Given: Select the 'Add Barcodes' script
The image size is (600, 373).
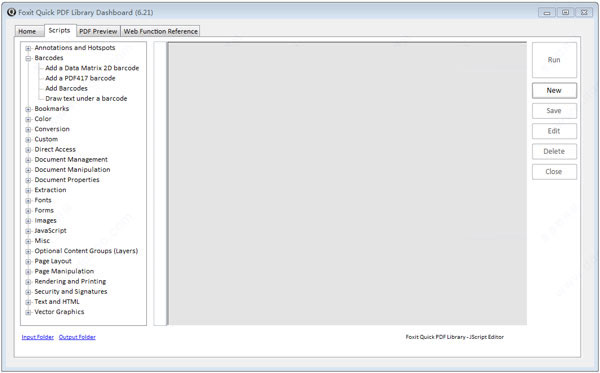Looking at the screenshot, I should click(66, 88).
